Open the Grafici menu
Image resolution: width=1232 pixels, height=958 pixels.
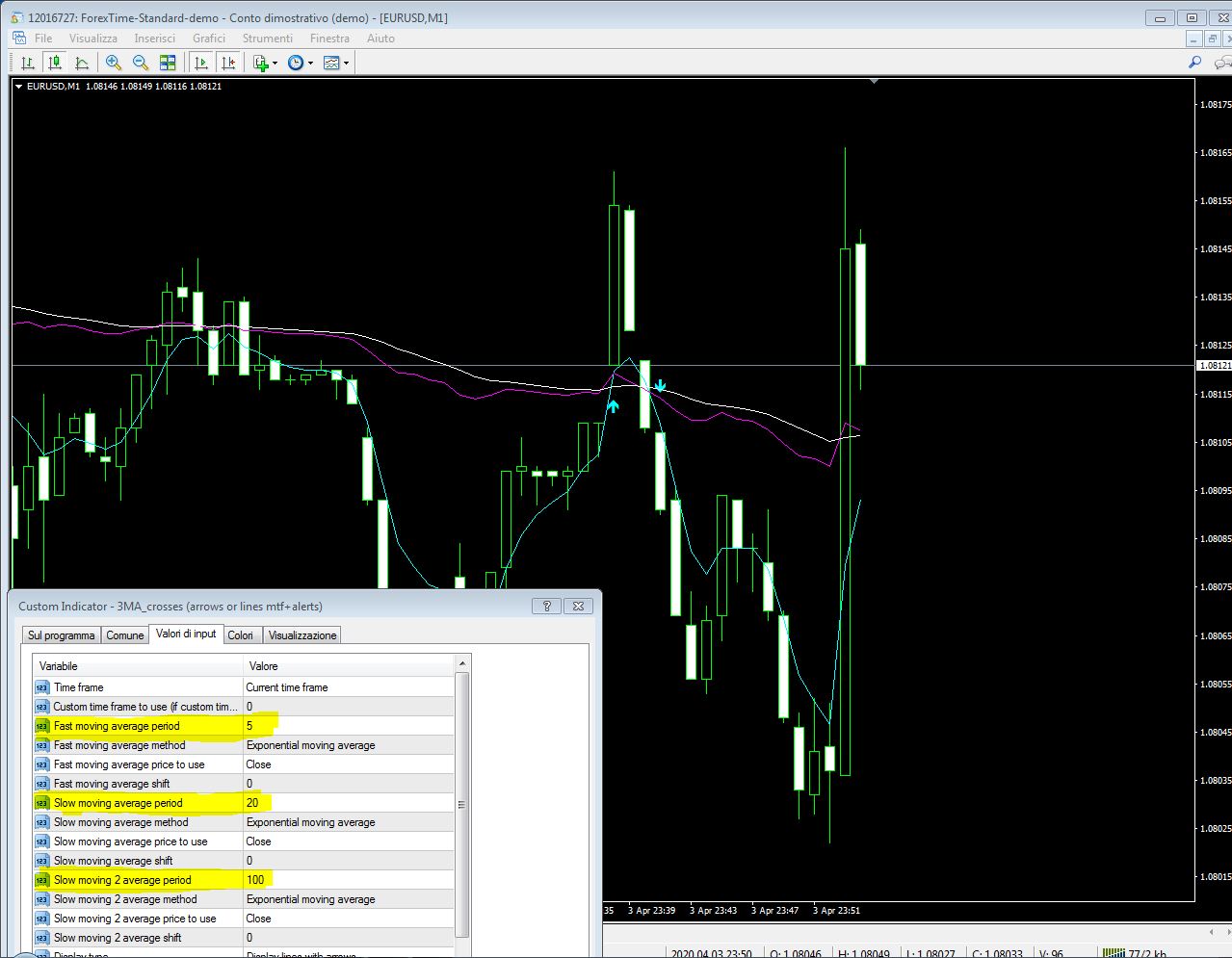(x=209, y=39)
